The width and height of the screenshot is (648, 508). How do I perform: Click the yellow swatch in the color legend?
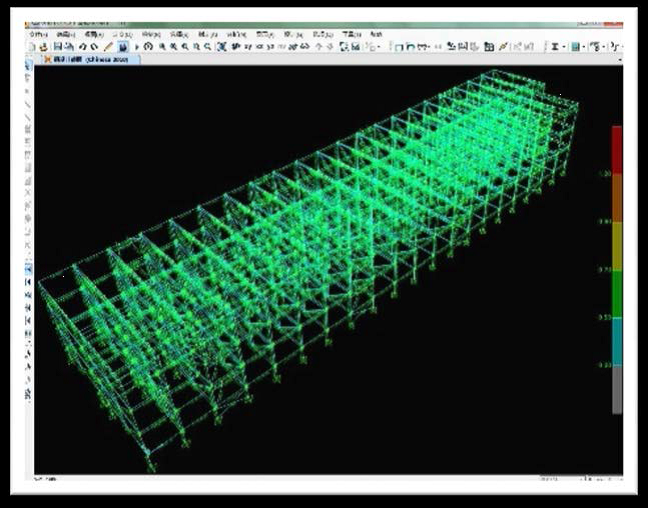[x=617, y=246]
